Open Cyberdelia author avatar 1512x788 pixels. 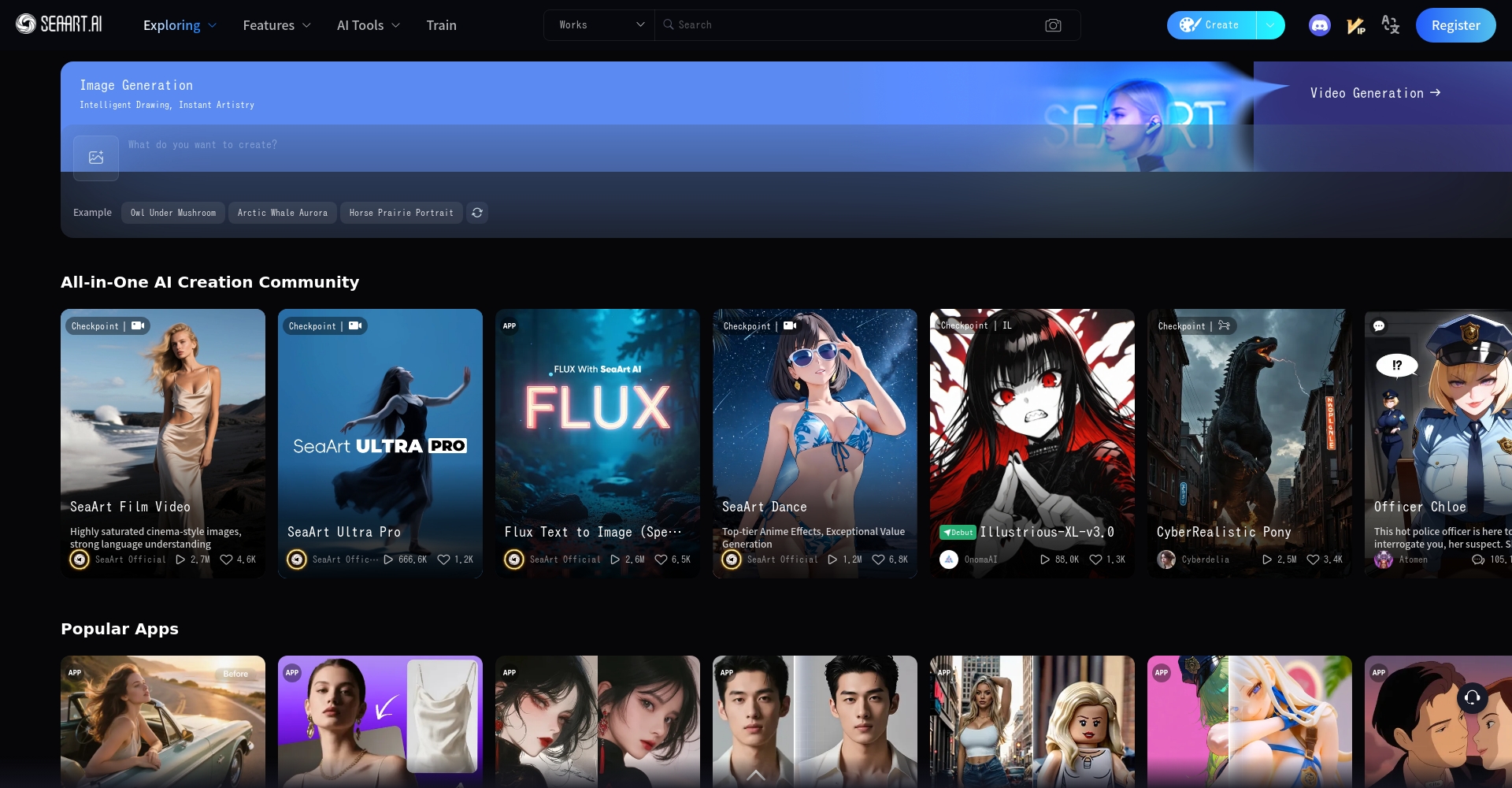[x=1166, y=559]
